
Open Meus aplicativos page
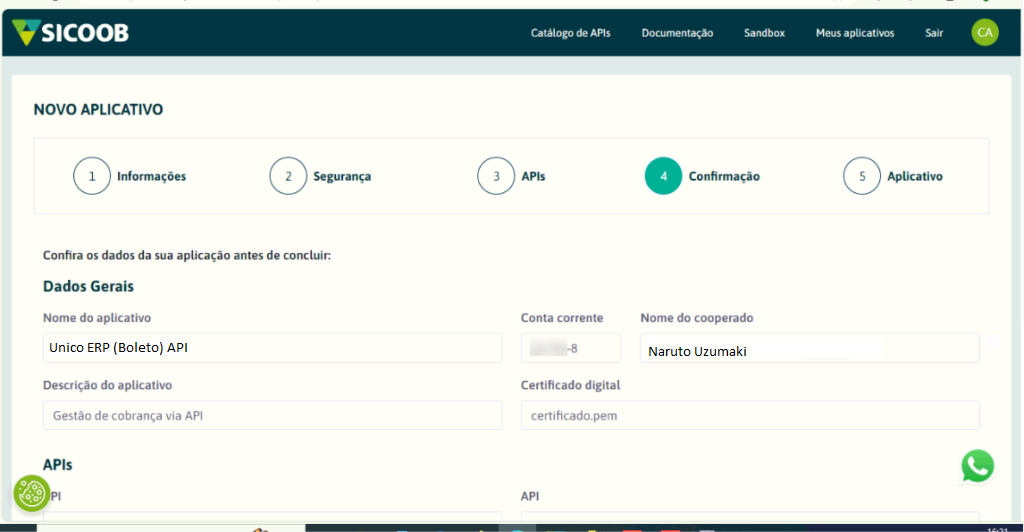[855, 33]
